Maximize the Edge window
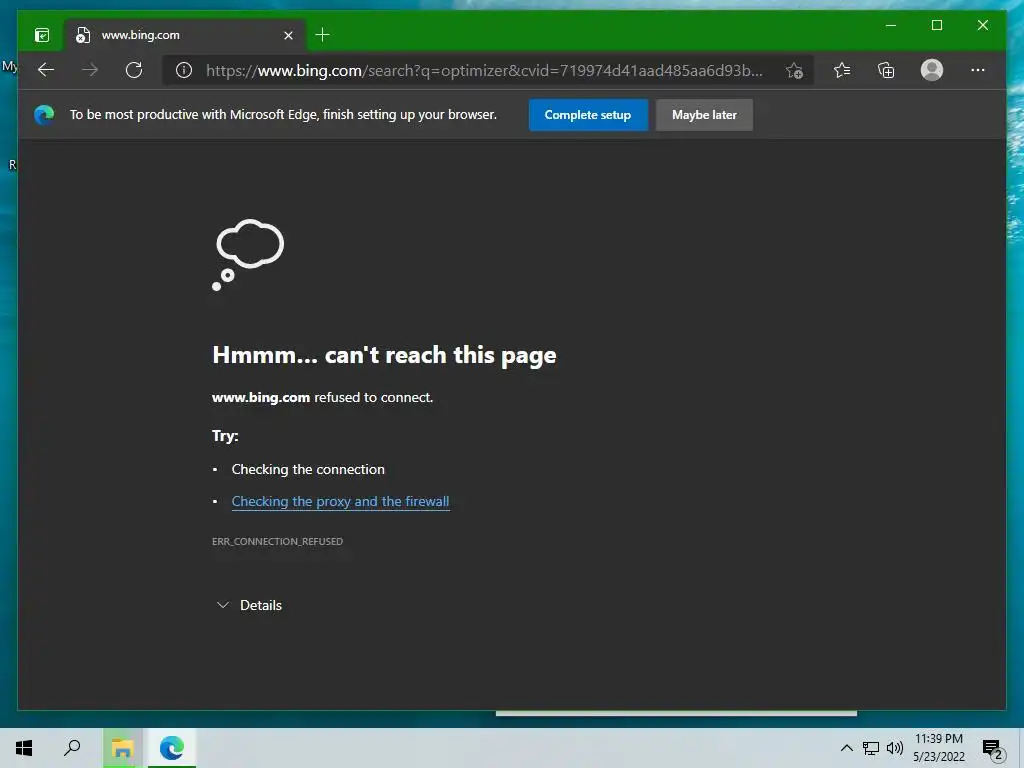 (x=936, y=25)
